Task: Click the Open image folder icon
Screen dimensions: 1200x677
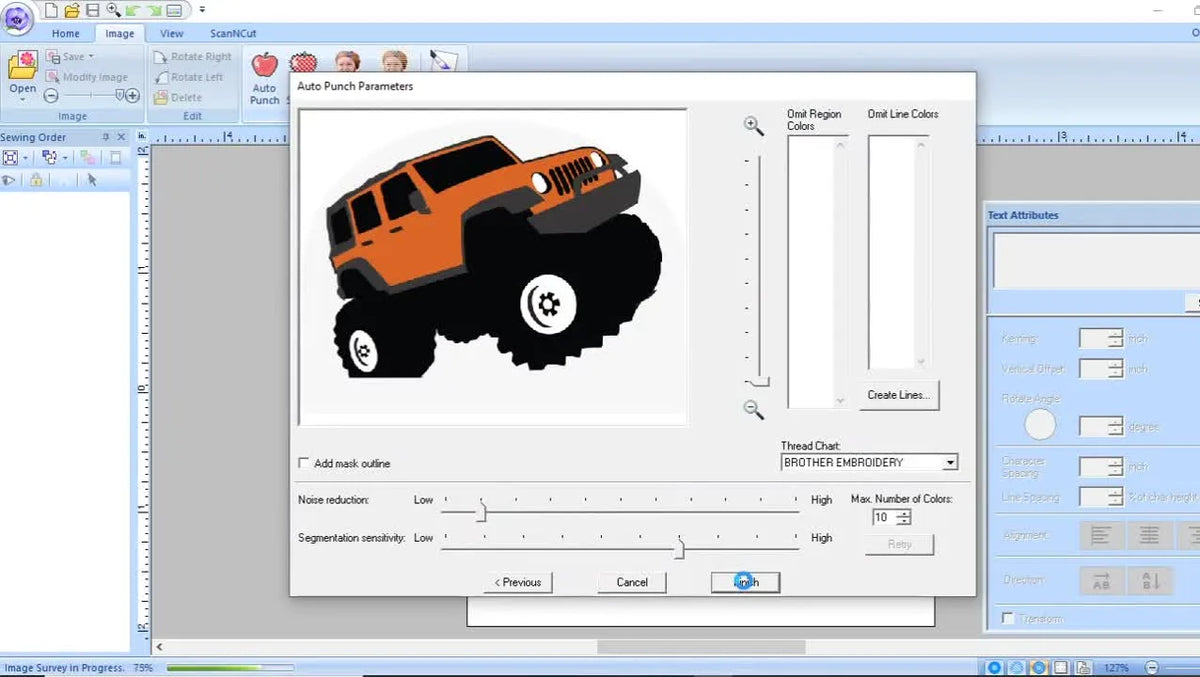Action: coord(22,66)
